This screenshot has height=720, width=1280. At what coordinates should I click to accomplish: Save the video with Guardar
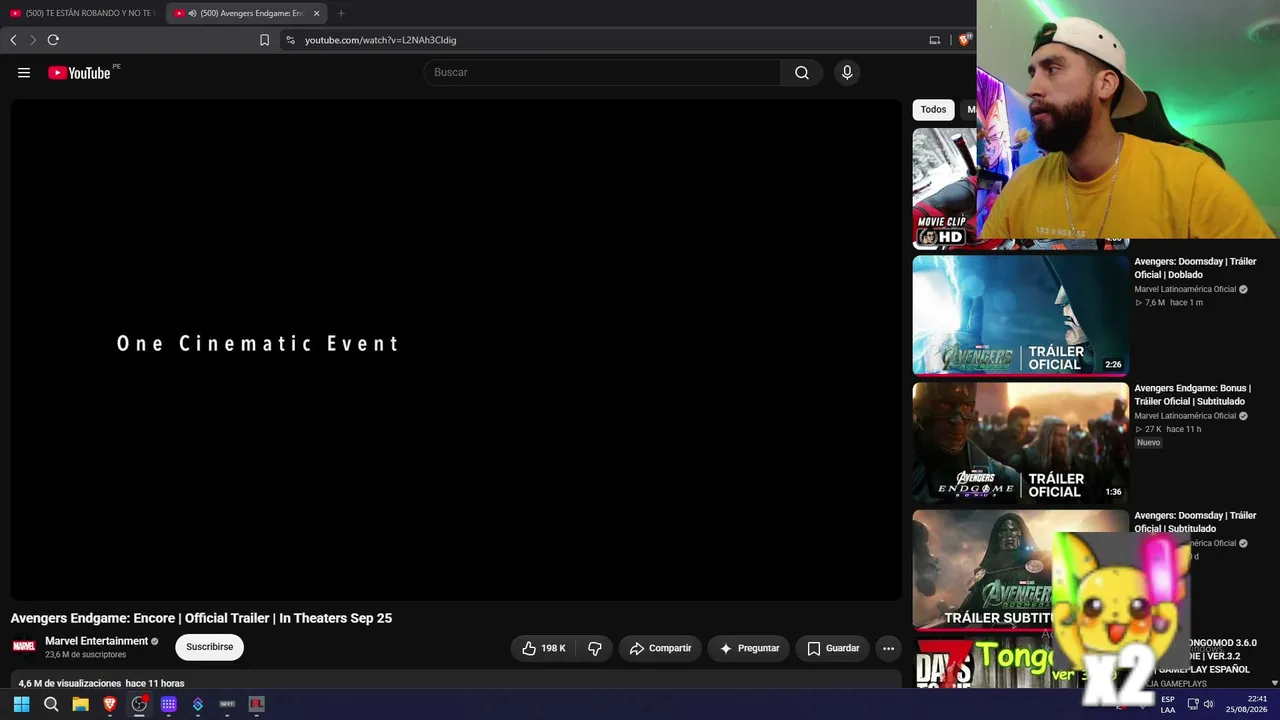(x=833, y=648)
